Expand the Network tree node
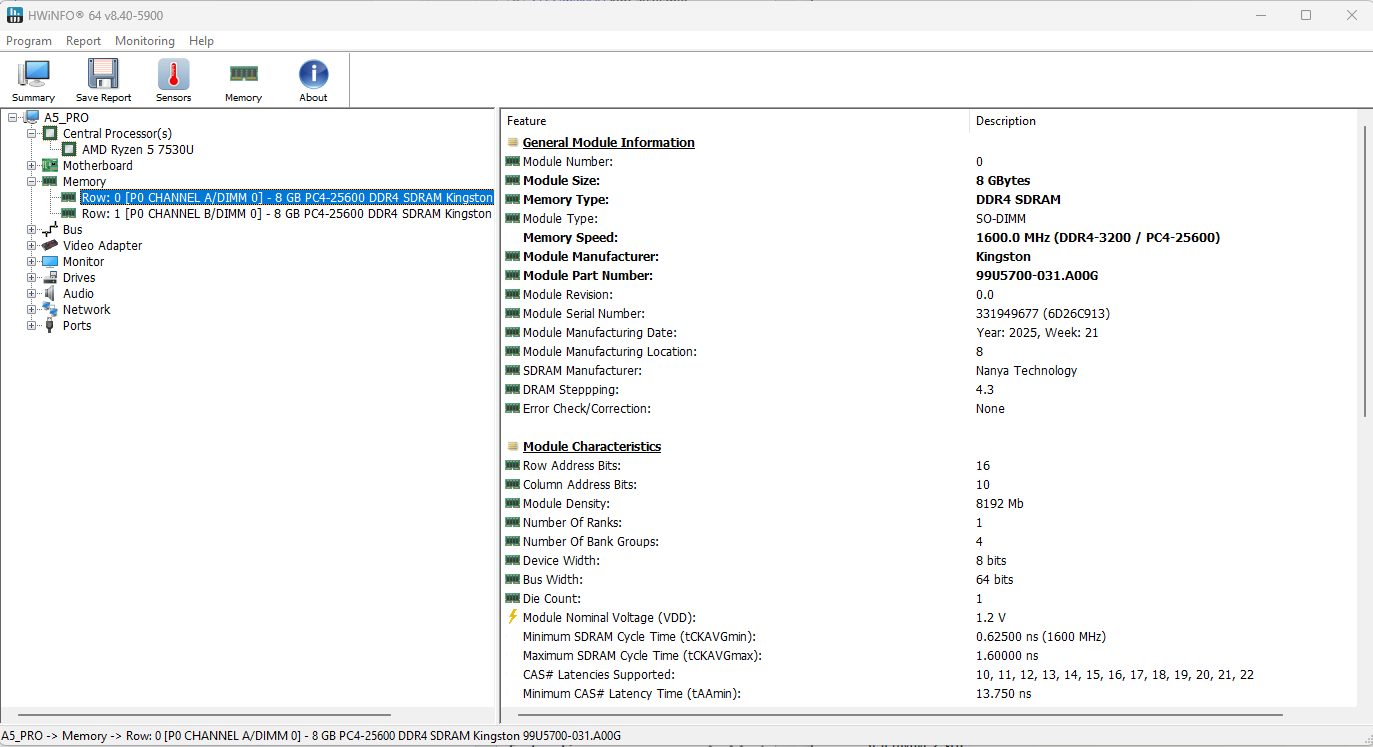Screen dimensions: 1373x747 pyautogui.click(x=32, y=310)
